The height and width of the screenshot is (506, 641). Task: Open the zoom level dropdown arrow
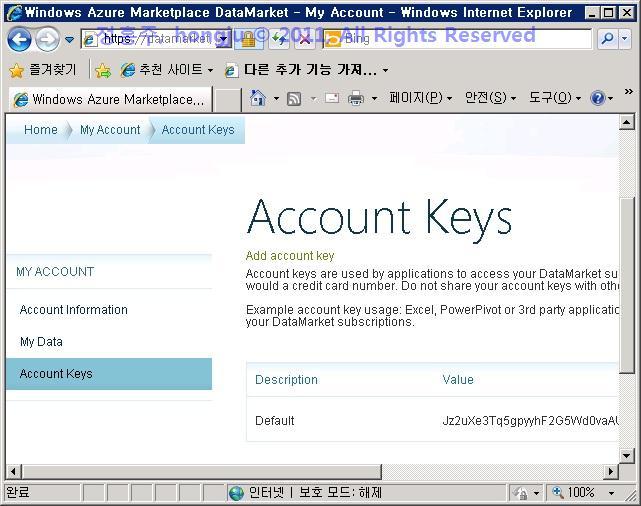tap(611, 493)
